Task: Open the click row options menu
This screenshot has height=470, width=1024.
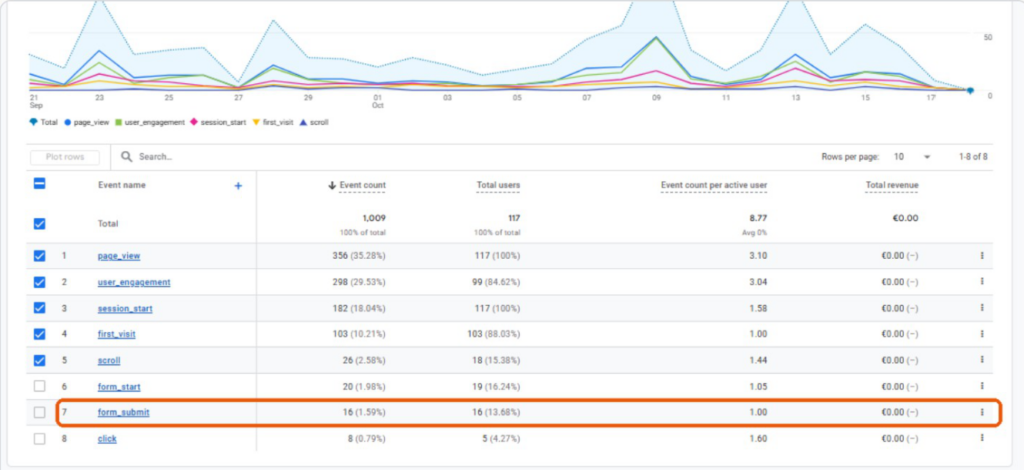Action: (x=982, y=438)
